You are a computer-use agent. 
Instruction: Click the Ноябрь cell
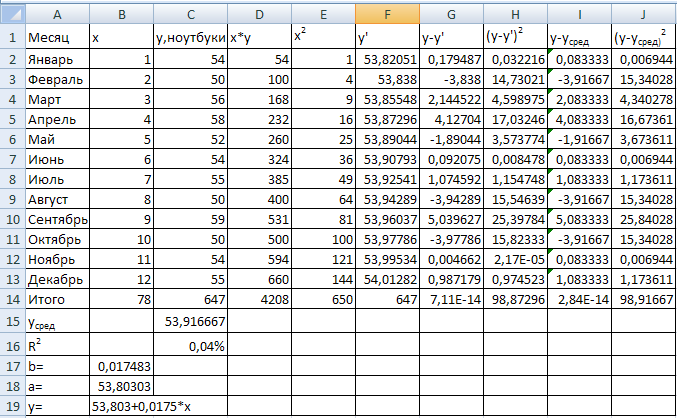[x=57, y=259]
